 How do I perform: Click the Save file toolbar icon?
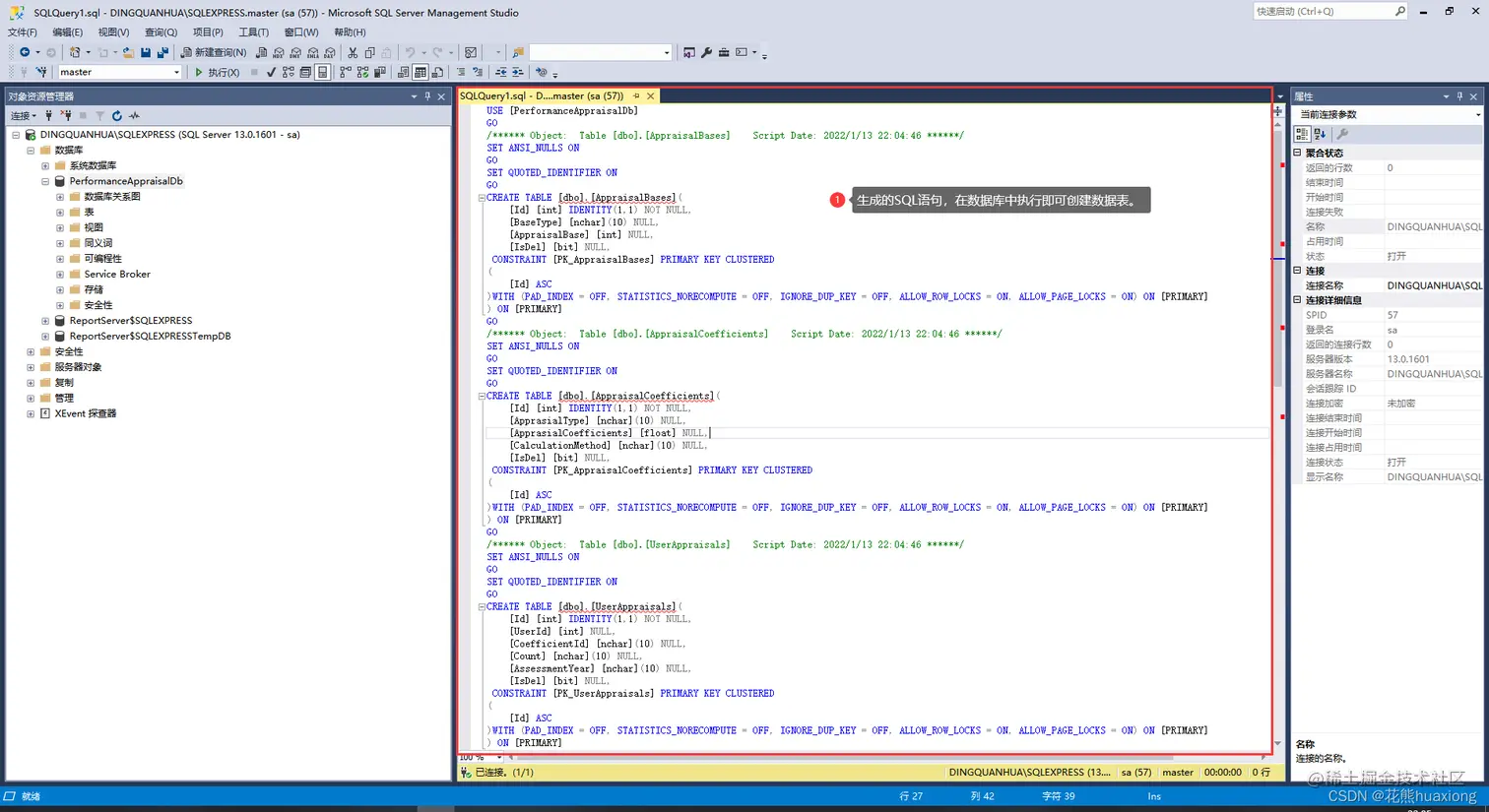[146, 52]
